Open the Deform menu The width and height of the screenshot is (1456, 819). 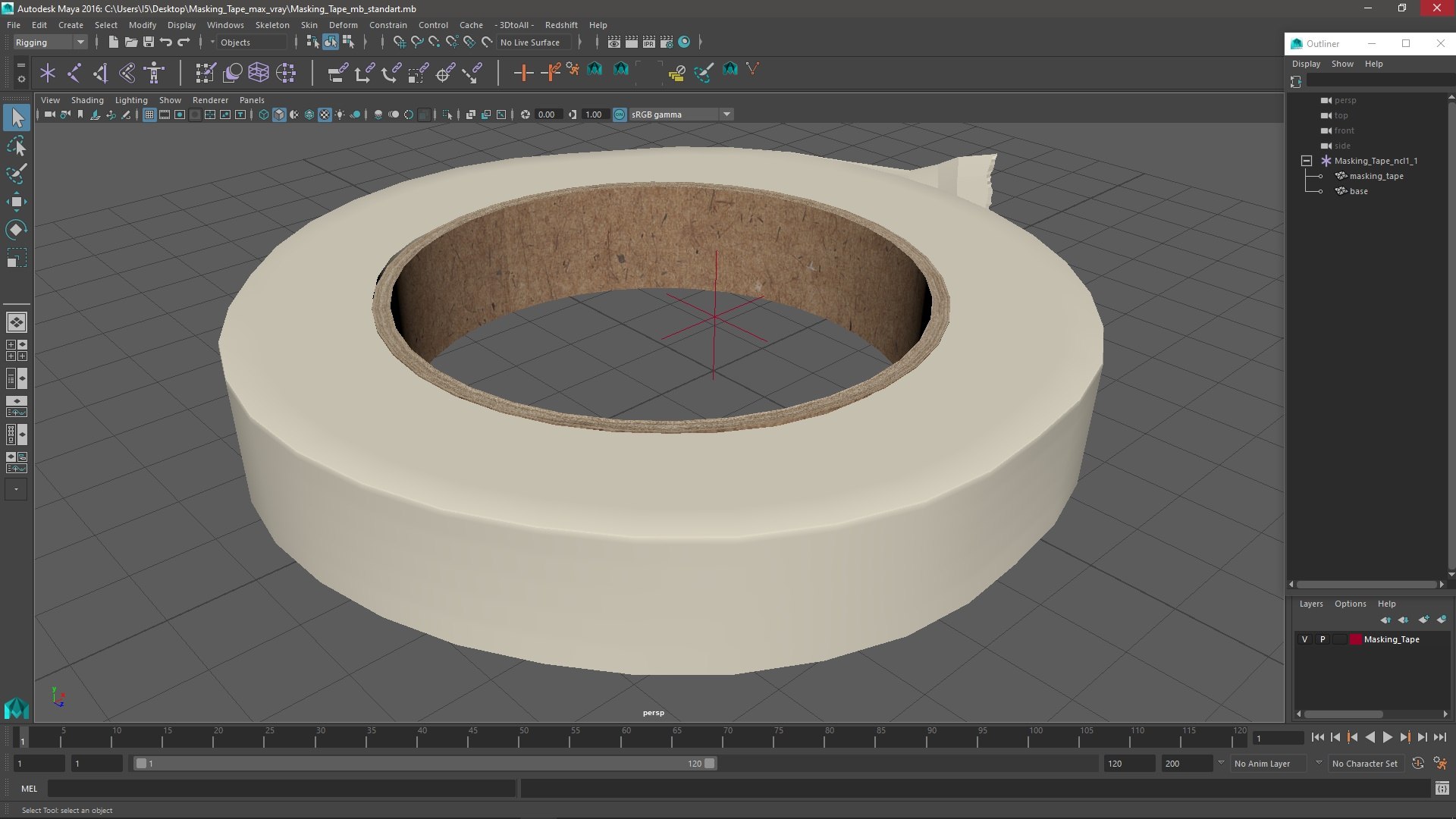click(x=343, y=25)
